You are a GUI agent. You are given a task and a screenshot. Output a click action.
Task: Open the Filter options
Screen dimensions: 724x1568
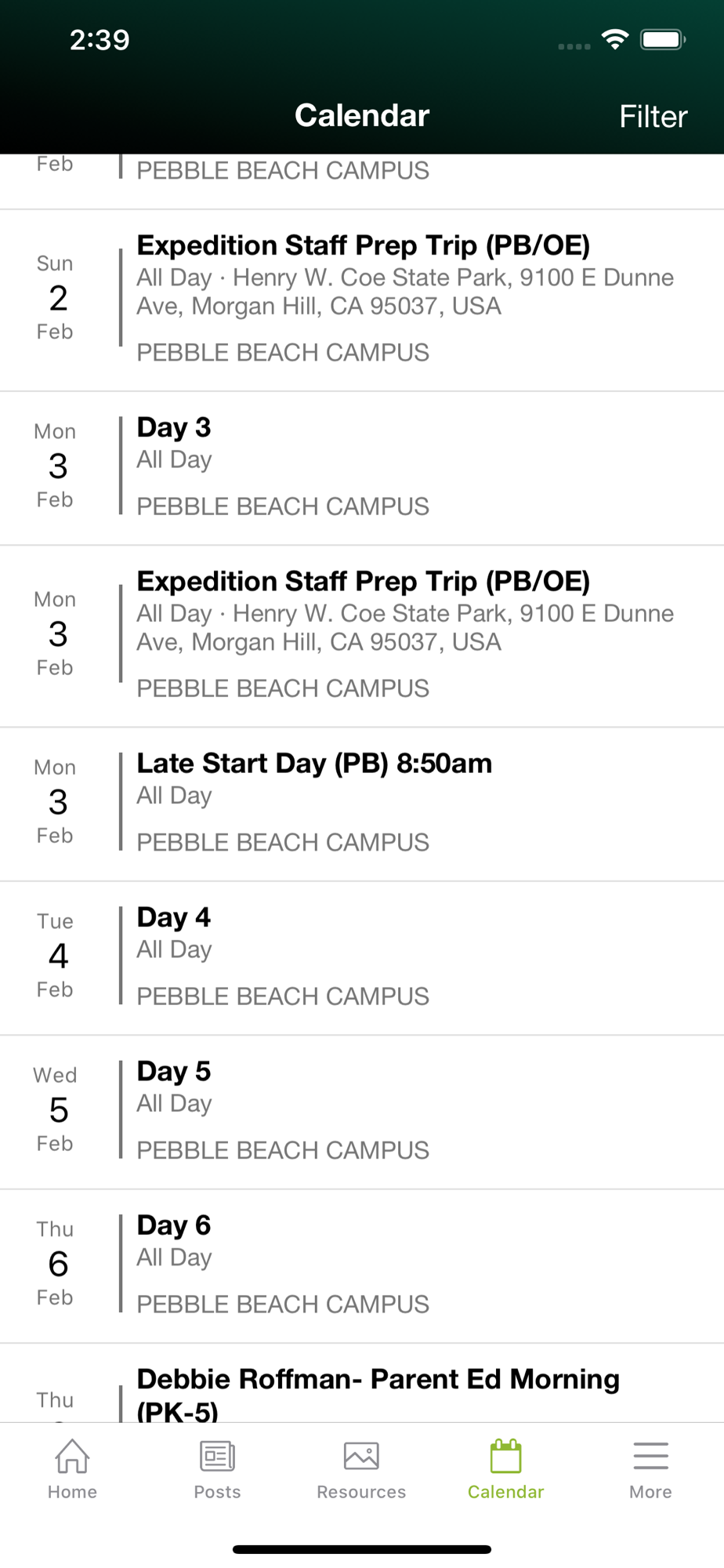[653, 117]
